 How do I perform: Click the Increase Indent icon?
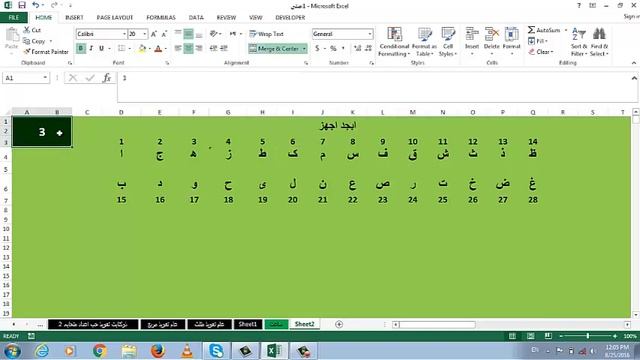[224, 48]
